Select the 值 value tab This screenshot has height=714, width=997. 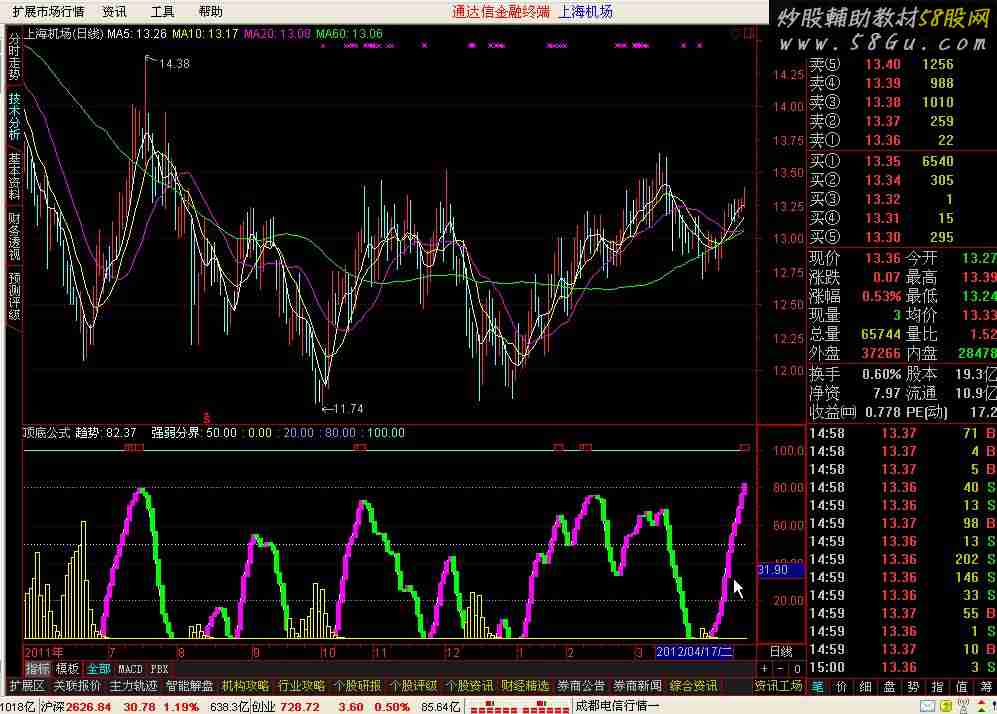[961, 687]
